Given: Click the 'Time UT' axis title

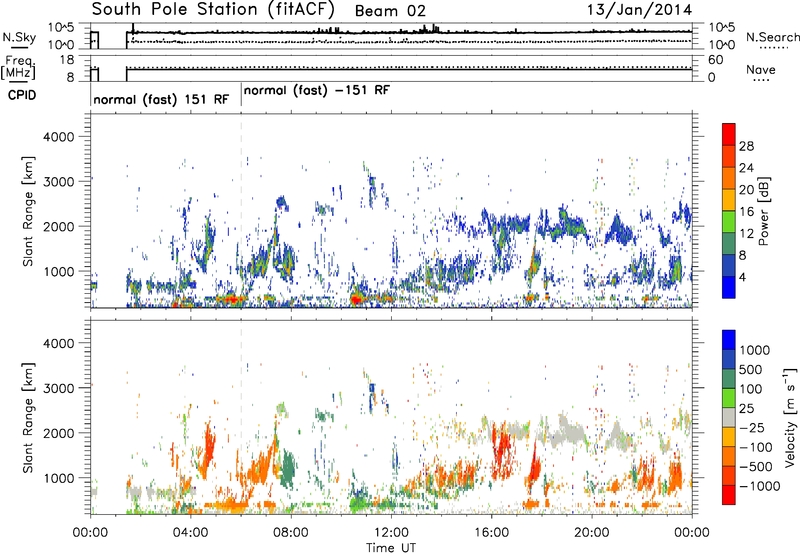Looking at the screenshot, I should pyautogui.click(x=391, y=547).
